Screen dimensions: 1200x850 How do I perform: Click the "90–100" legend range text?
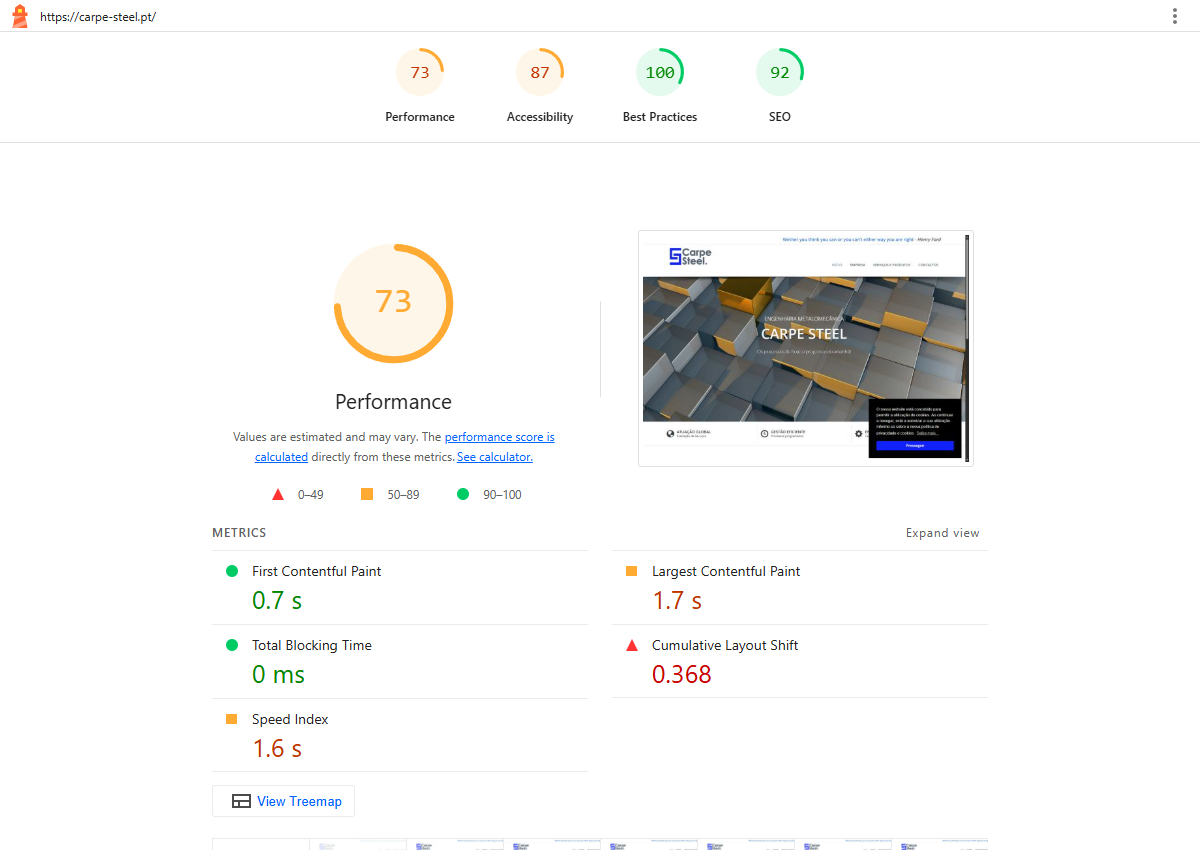[503, 495]
